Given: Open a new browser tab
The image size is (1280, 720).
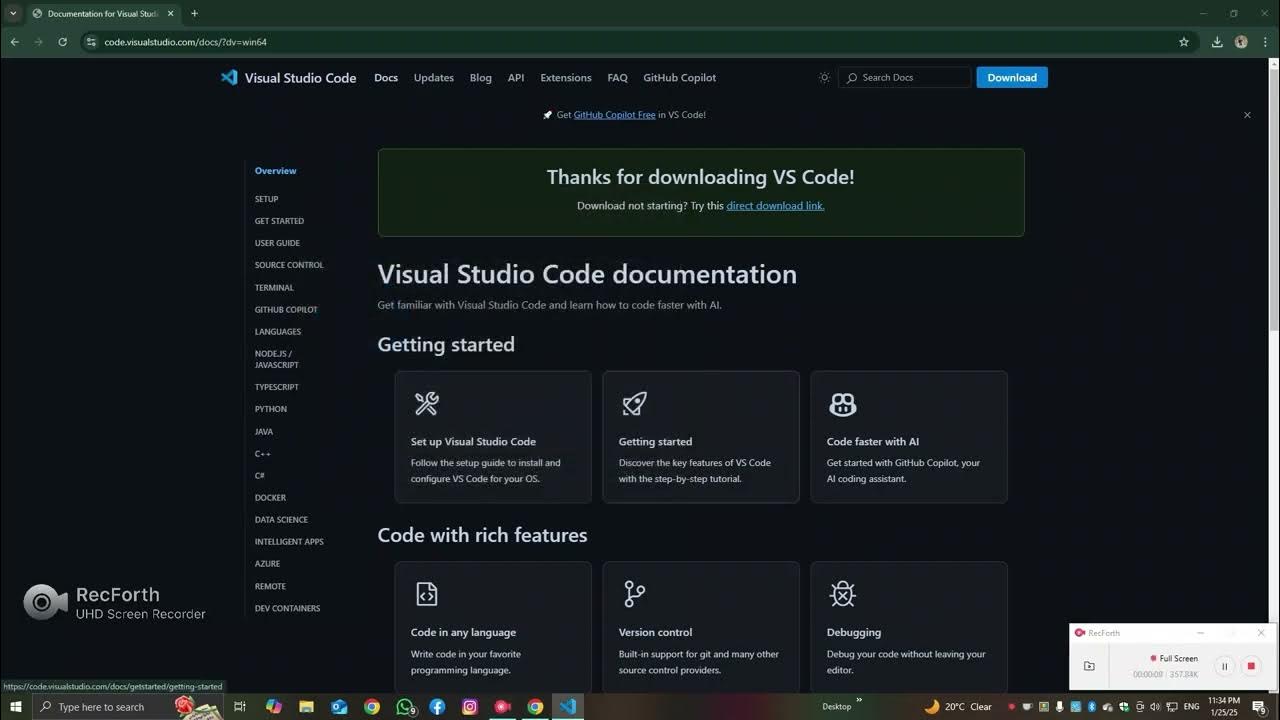Looking at the screenshot, I should [194, 13].
